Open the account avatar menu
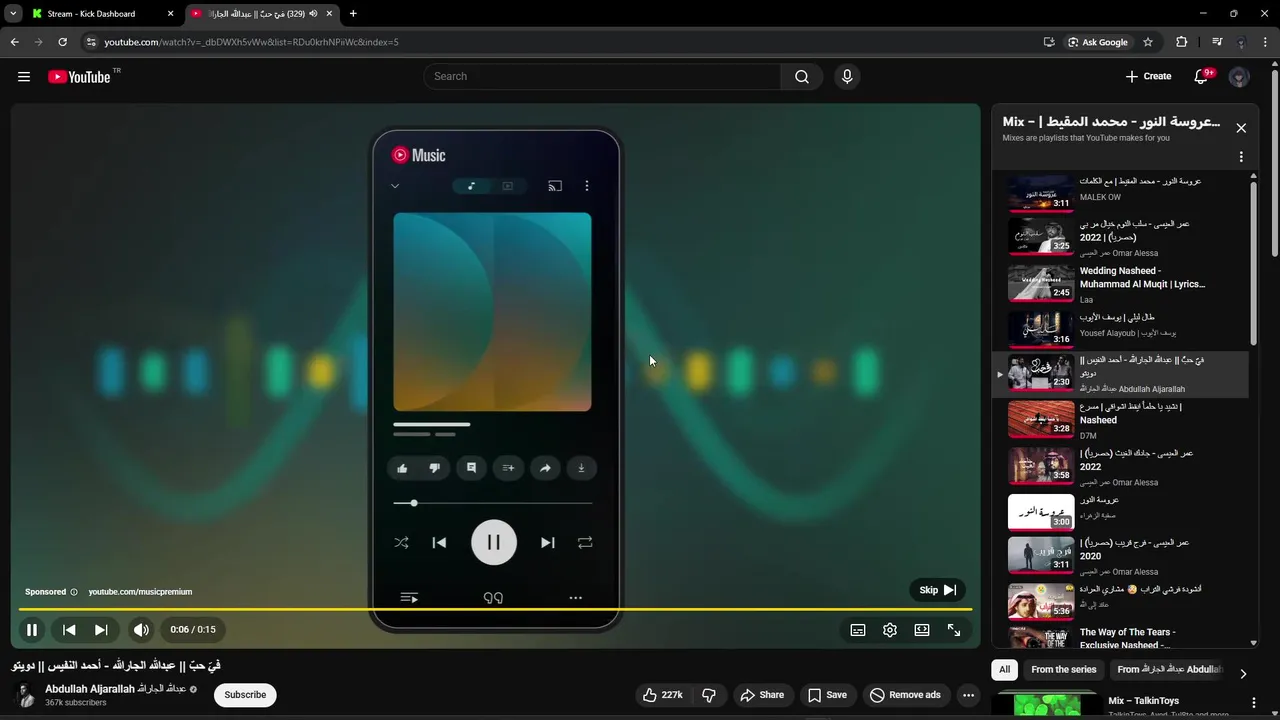This screenshot has height=720, width=1280. point(1239,77)
